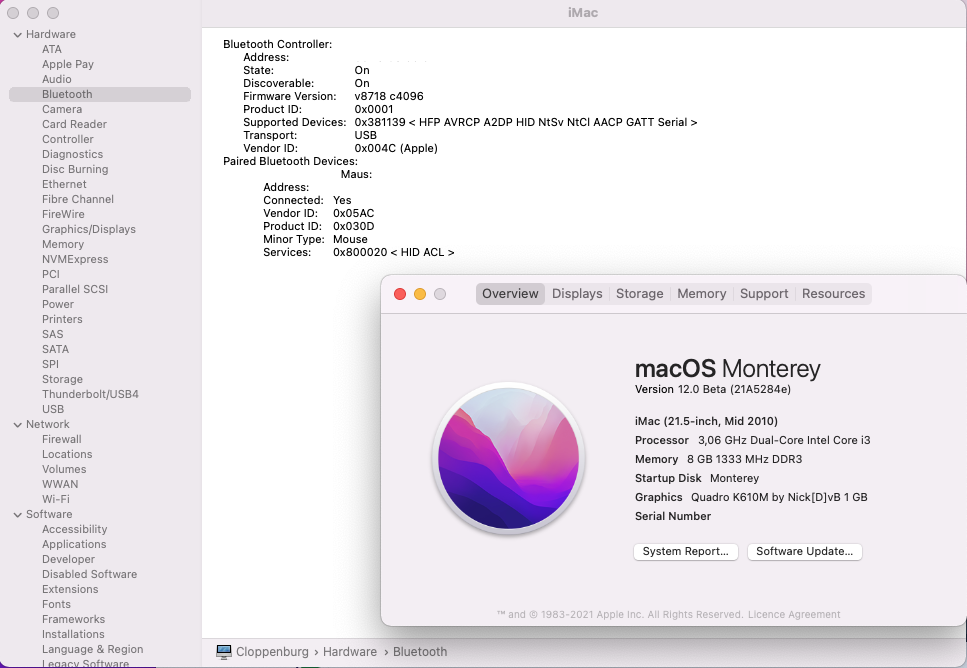Collapse the Network section in sidebar

pyautogui.click(x=17, y=424)
